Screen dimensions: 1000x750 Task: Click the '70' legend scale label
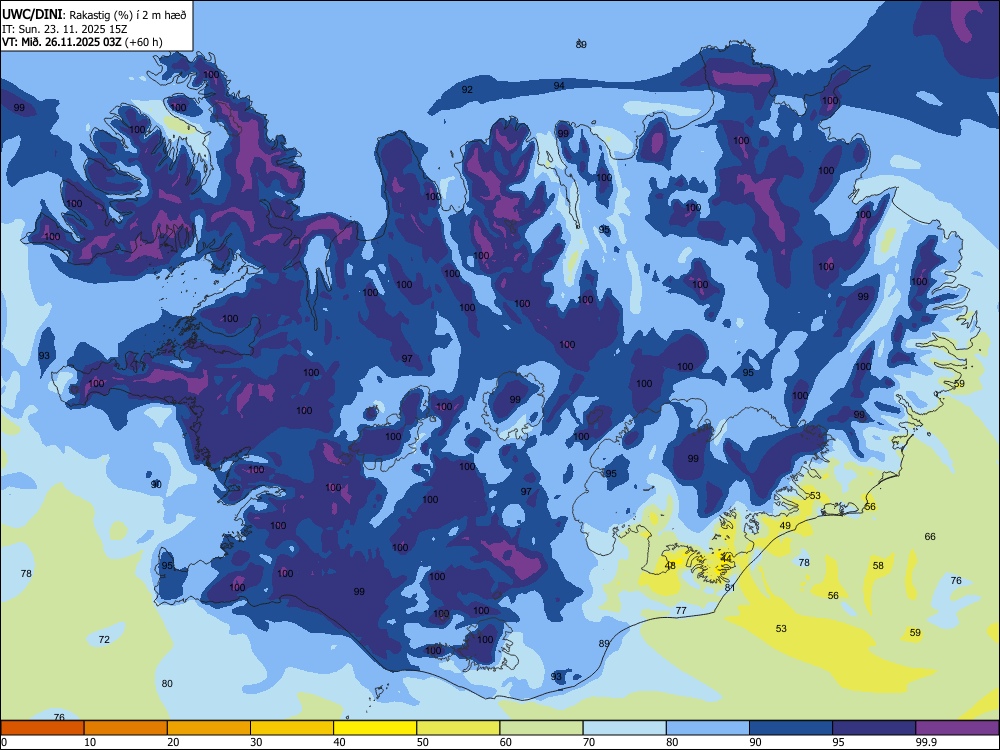(x=589, y=742)
